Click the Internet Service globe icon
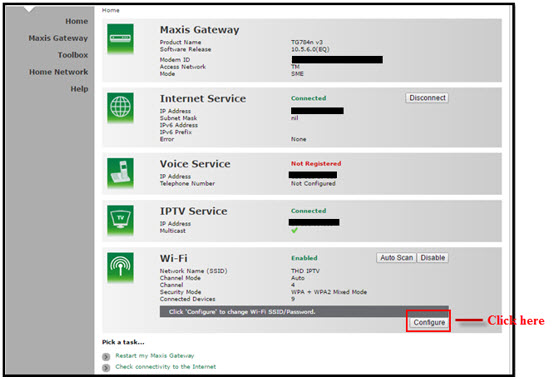The image size is (554, 379). tap(120, 108)
